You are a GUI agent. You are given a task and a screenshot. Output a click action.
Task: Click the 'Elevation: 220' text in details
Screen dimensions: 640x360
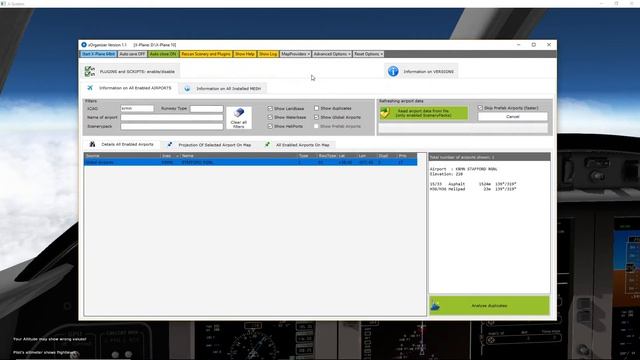click(446, 174)
